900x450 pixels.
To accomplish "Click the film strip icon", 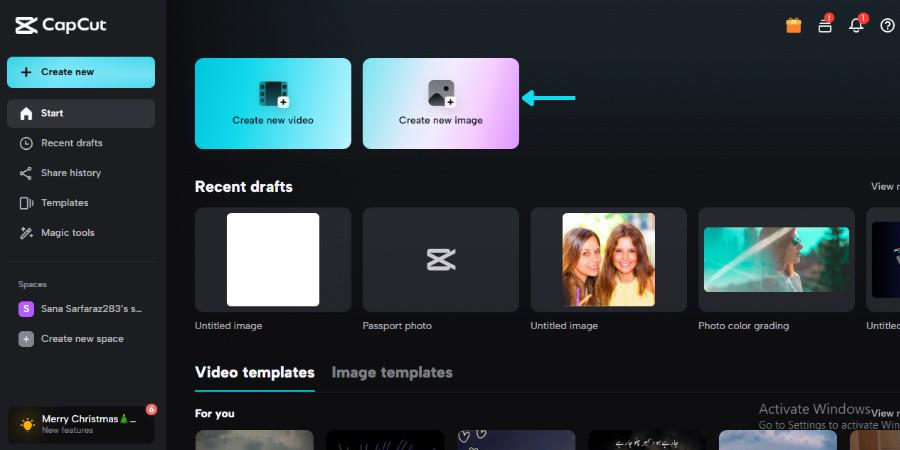I will (x=273, y=94).
